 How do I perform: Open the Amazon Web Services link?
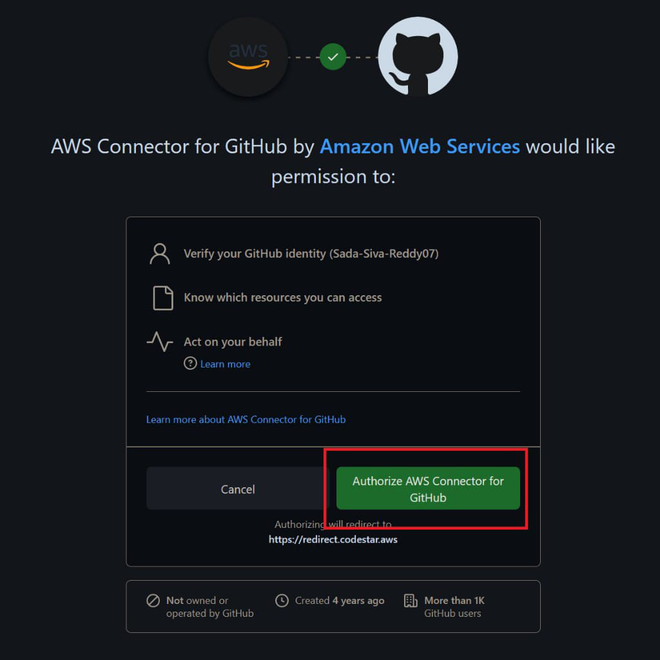pos(420,146)
